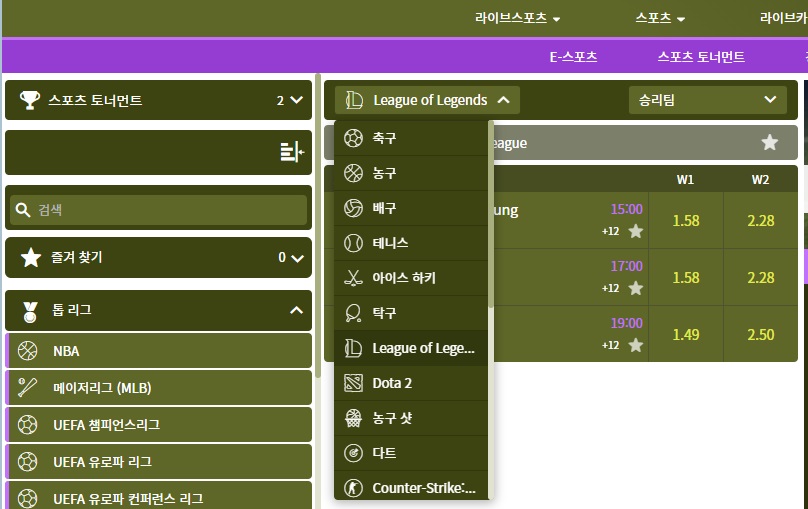
Task: Open the E-스포츠 tab
Action: (573, 57)
